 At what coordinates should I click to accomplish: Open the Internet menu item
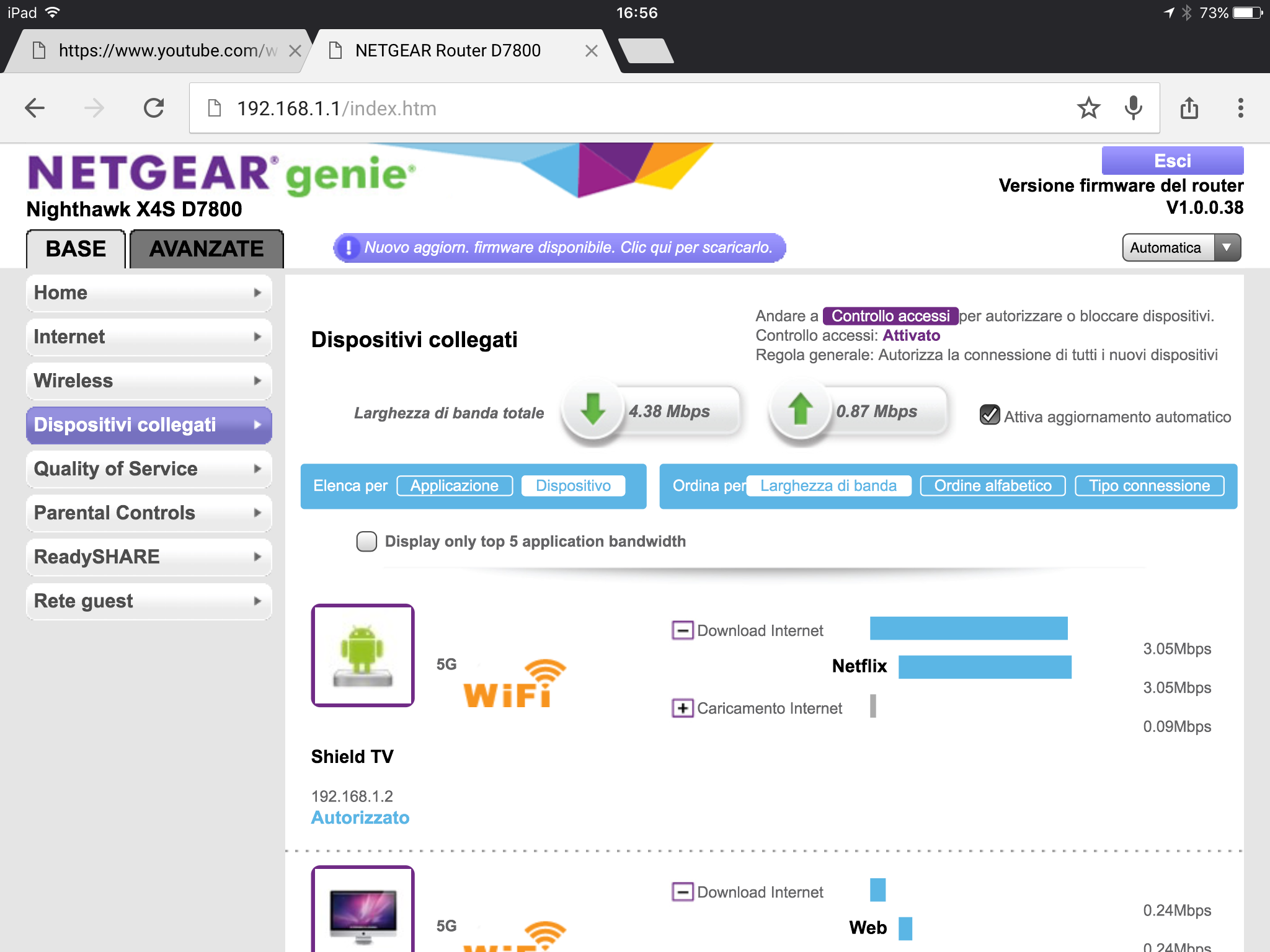[149, 337]
